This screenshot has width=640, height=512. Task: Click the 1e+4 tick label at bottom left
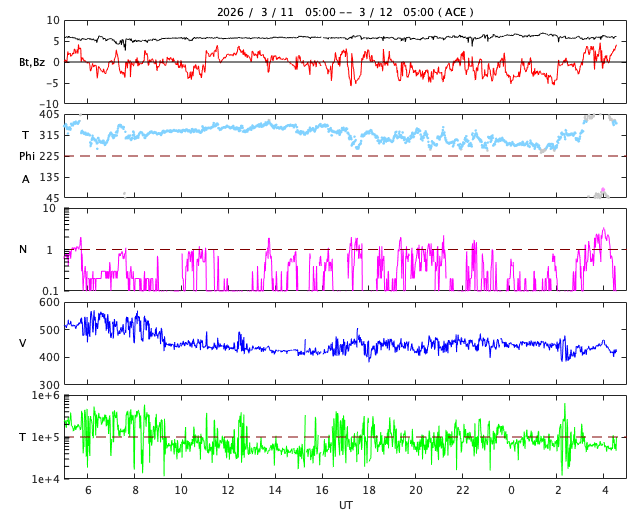pyautogui.click(x=45, y=479)
